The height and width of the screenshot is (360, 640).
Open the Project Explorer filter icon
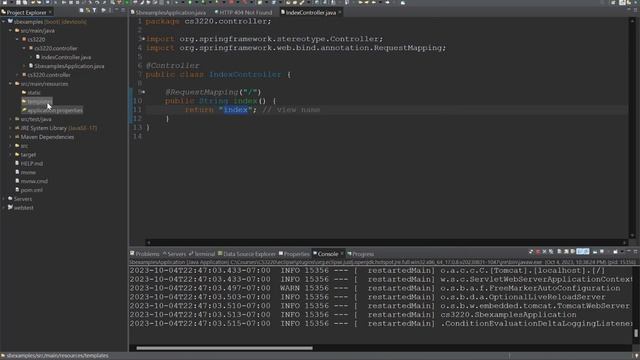click(x=94, y=10)
